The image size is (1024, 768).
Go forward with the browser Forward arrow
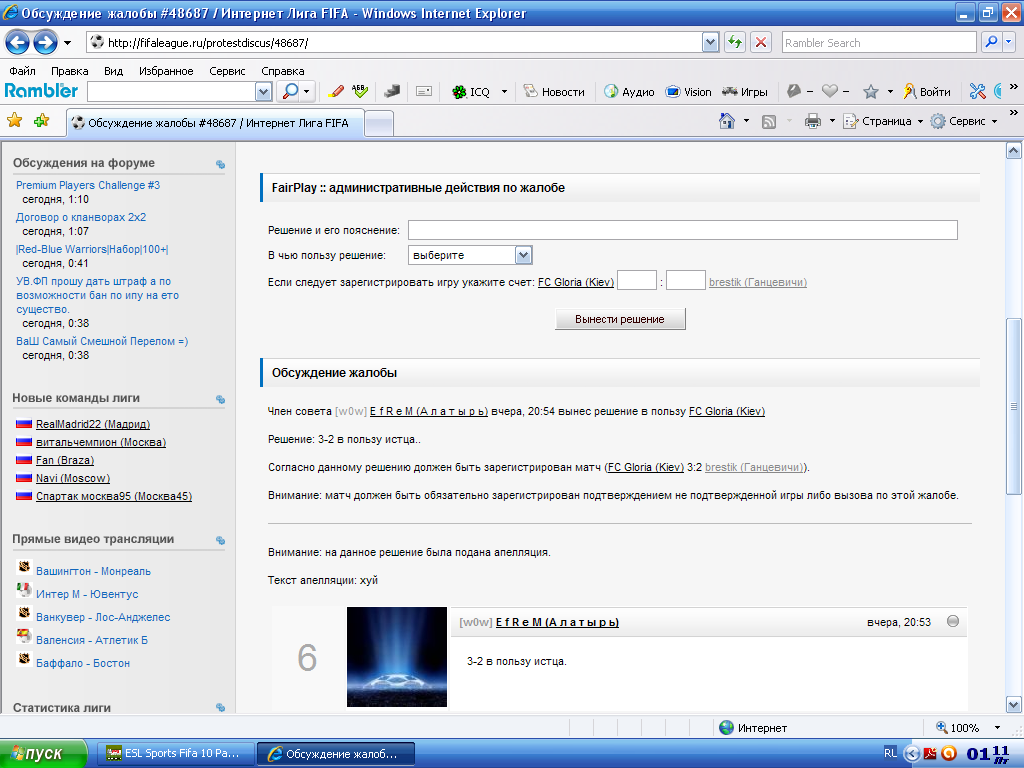(45, 43)
